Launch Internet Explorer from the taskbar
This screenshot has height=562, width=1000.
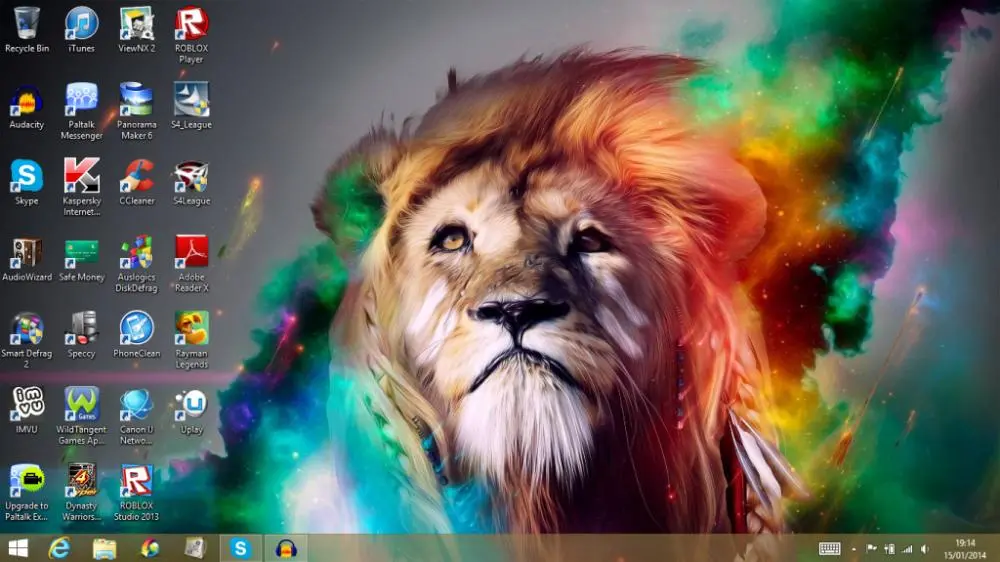(59, 549)
